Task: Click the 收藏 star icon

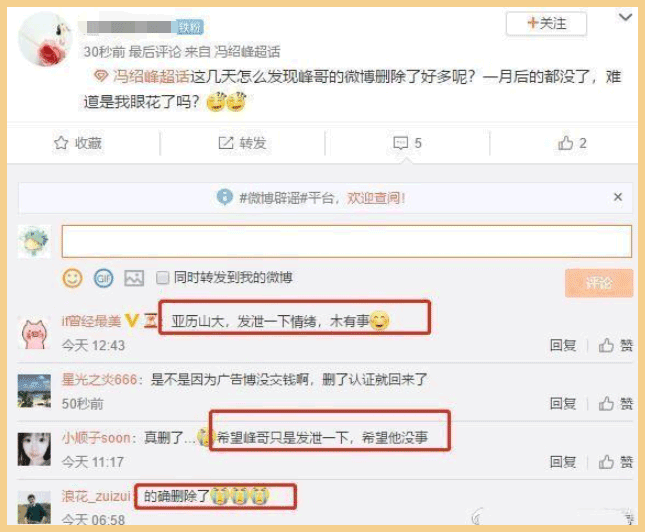Action: point(61,143)
